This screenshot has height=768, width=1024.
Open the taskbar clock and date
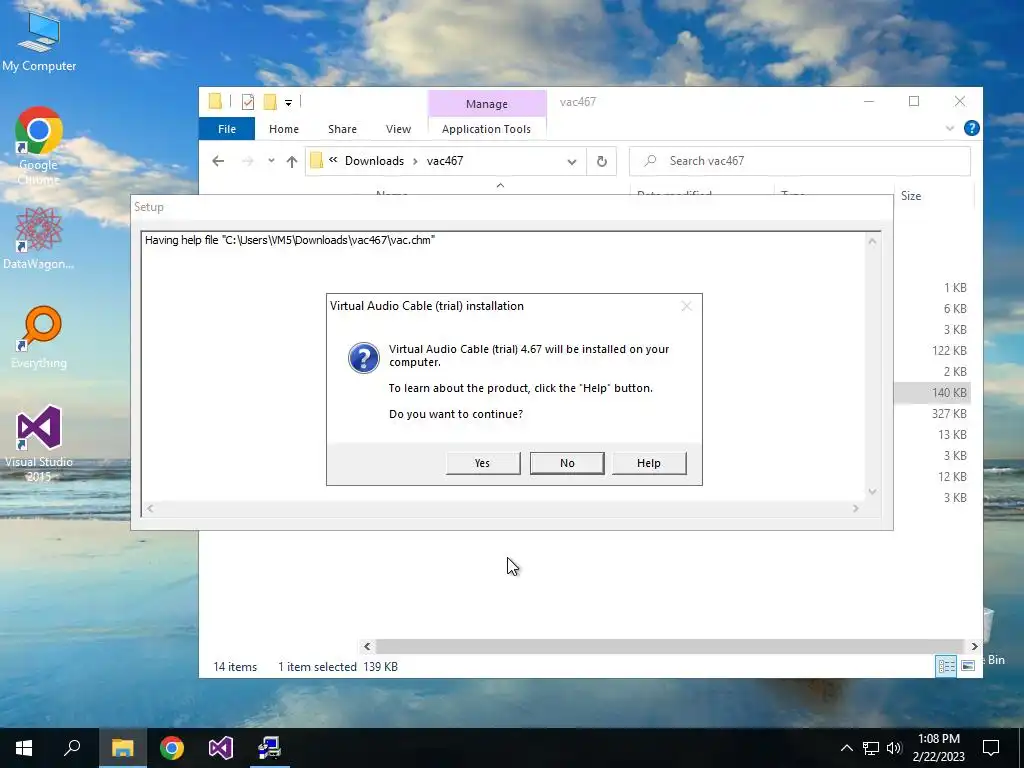click(x=938, y=748)
